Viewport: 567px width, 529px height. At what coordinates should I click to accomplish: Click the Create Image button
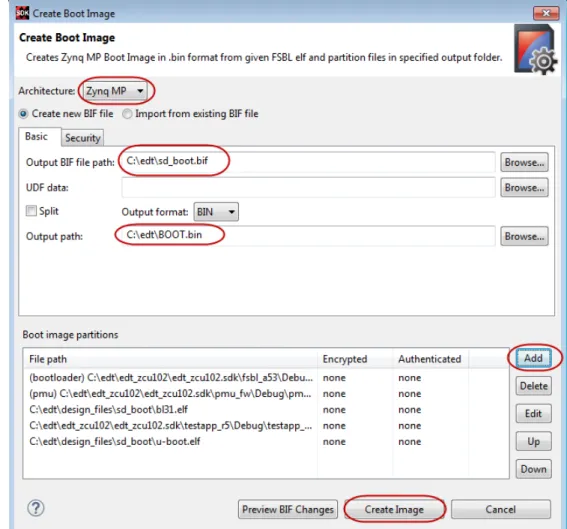[394, 509]
